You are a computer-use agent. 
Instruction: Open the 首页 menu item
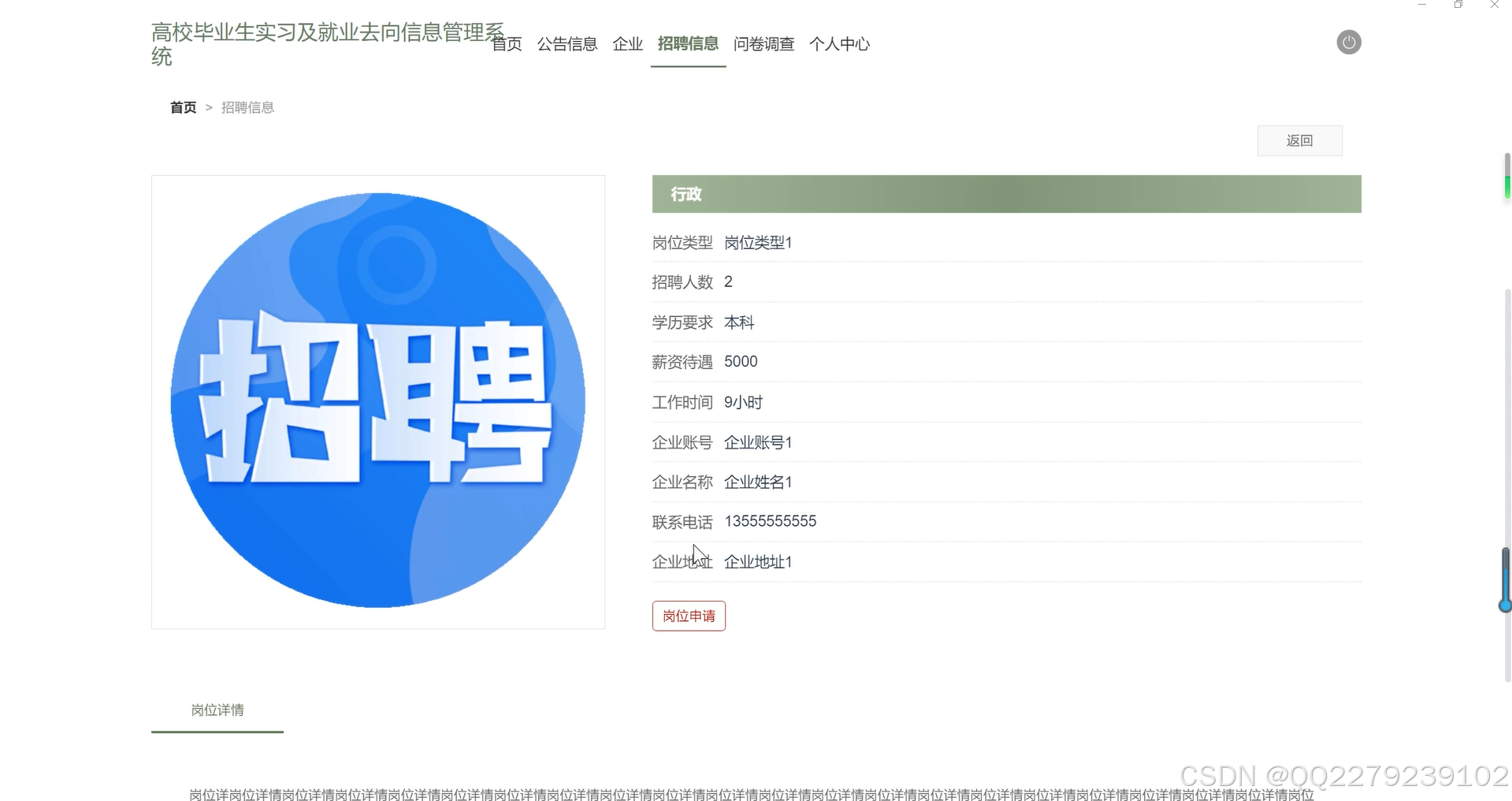pos(506,43)
